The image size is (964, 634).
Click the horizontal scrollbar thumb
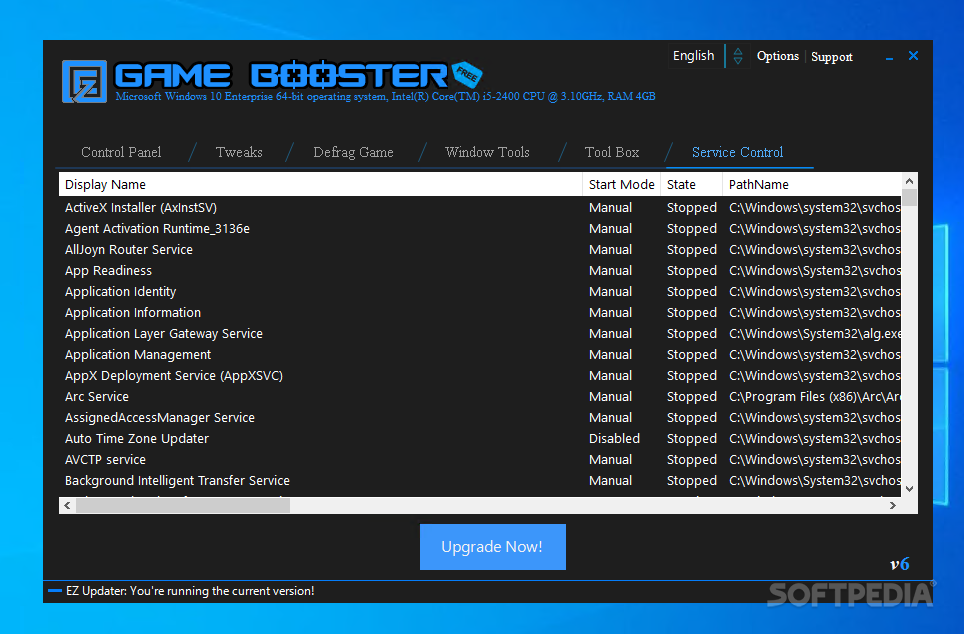pyautogui.click(x=183, y=505)
